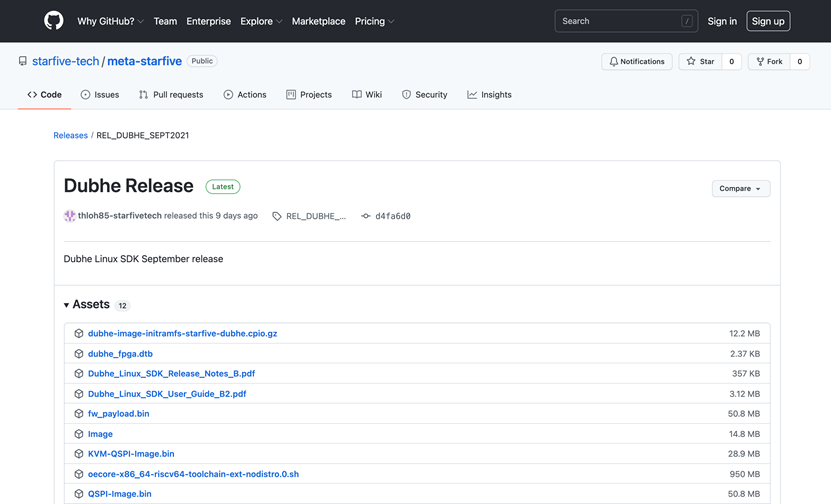Click the commit icon beside d4fa6d0

(366, 216)
